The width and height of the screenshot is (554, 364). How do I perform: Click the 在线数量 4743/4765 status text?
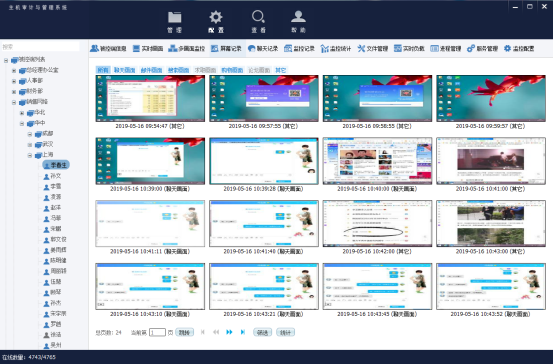click(29, 357)
